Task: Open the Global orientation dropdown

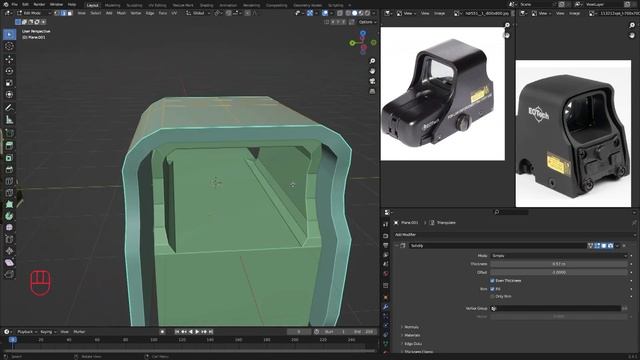Action: click(199, 13)
